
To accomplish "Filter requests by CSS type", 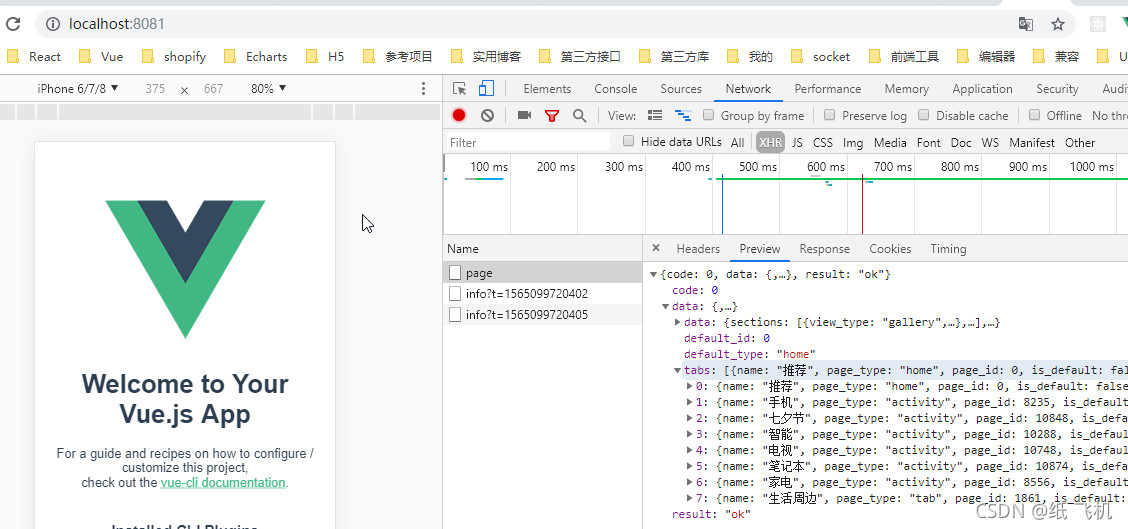I will coord(822,143).
